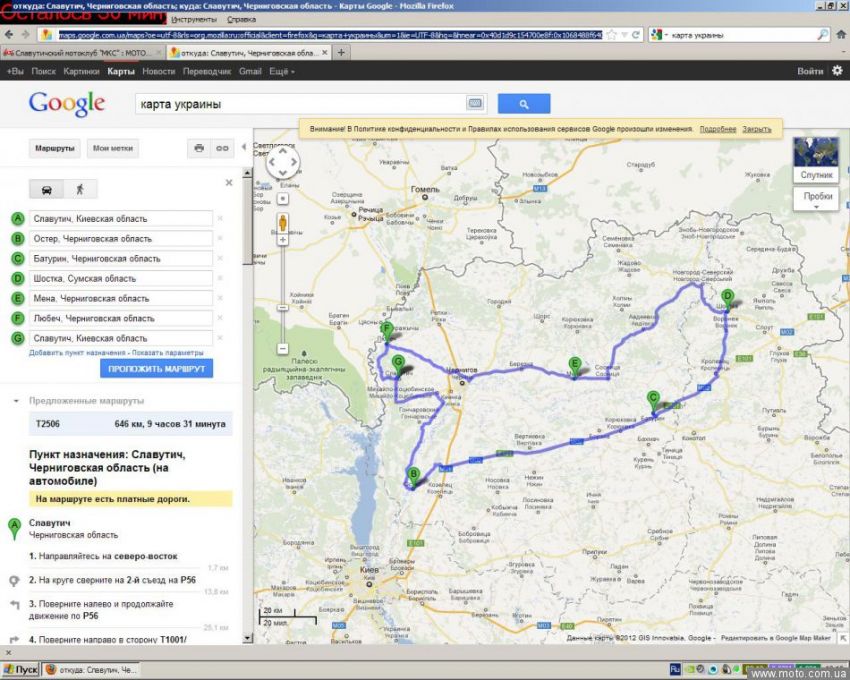Open Новости in the Google bar

point(158,71)
